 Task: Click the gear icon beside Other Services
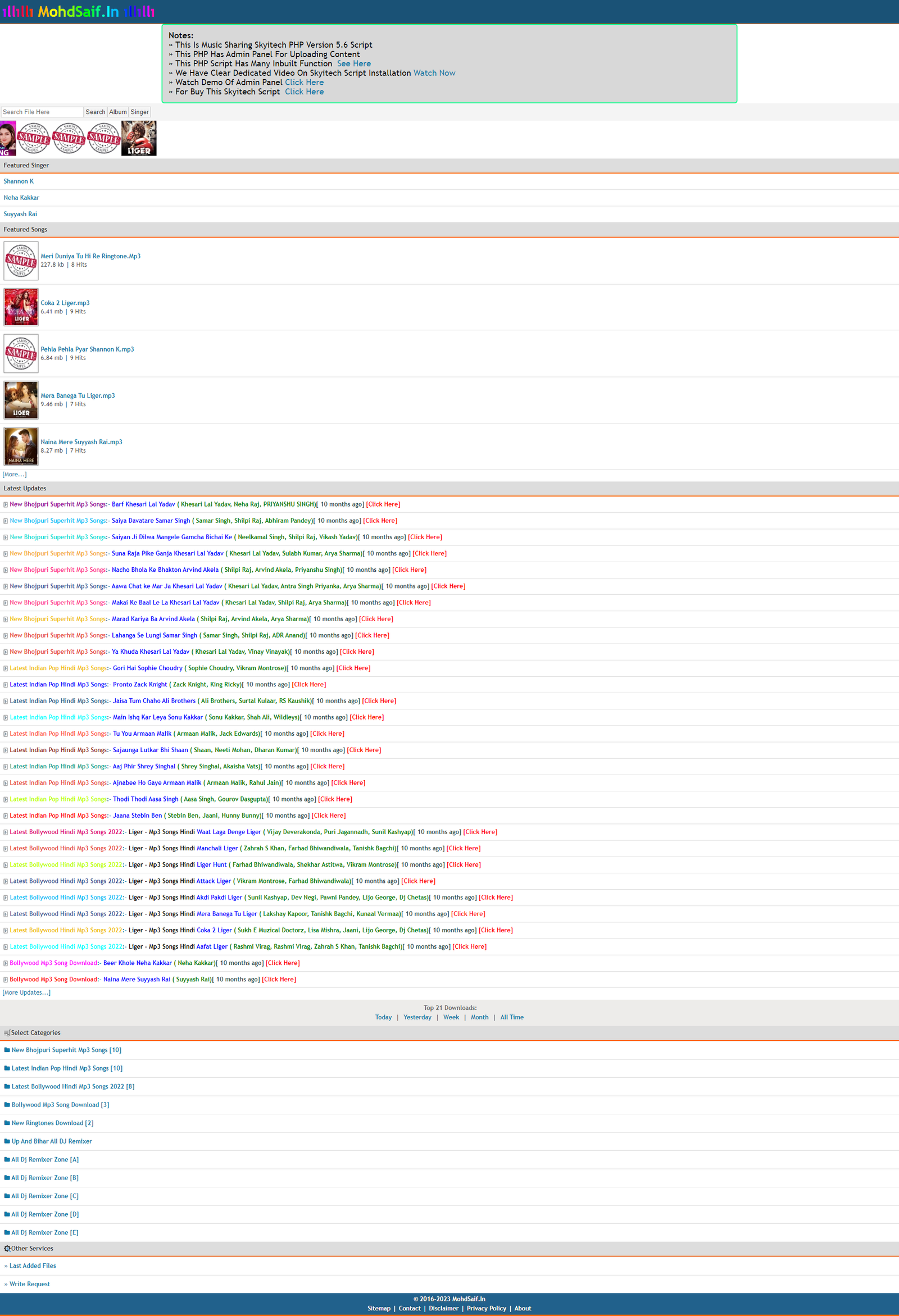[x=7, y=1249]
